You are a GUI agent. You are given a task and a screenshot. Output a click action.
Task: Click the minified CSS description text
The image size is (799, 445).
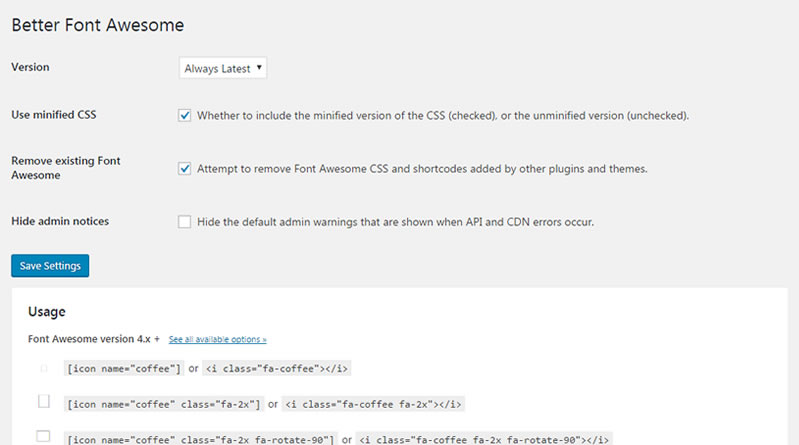click(443, 116)
